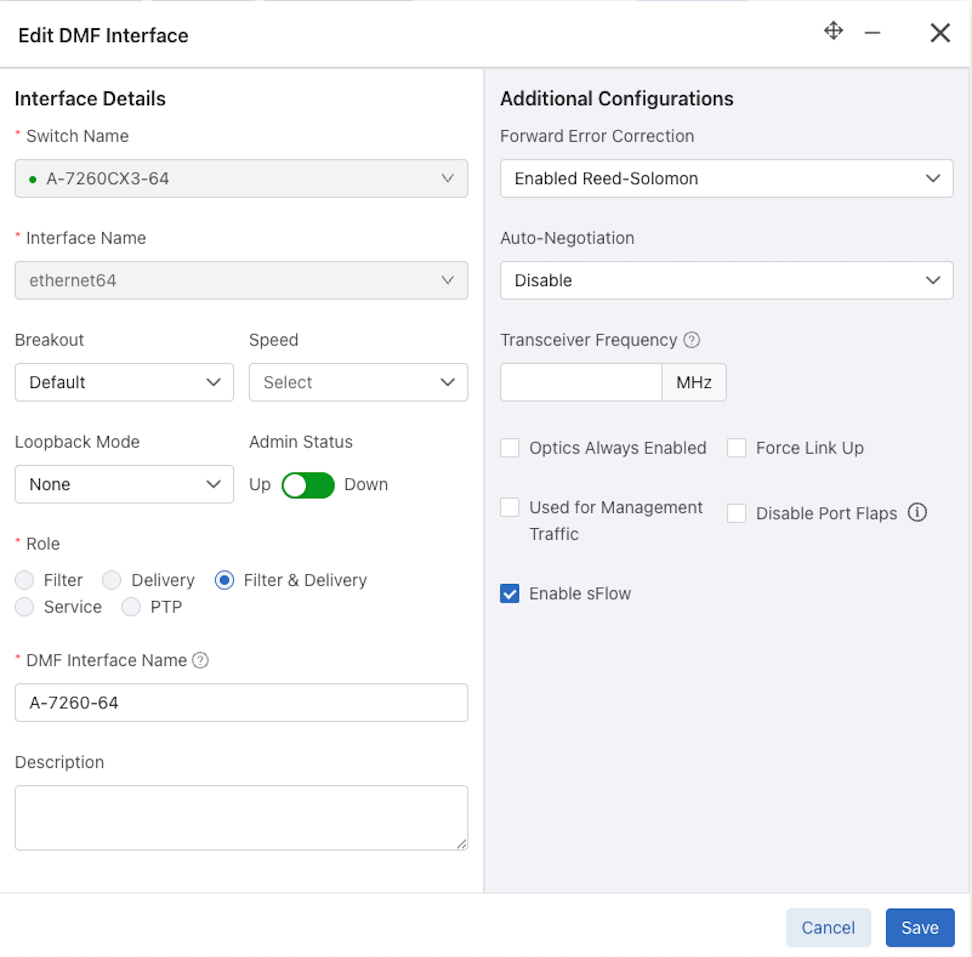Viewport: 972px width, 957px height.
Task: Enable the Optics Always Enabled checkbox
Action: pos(510,448)
